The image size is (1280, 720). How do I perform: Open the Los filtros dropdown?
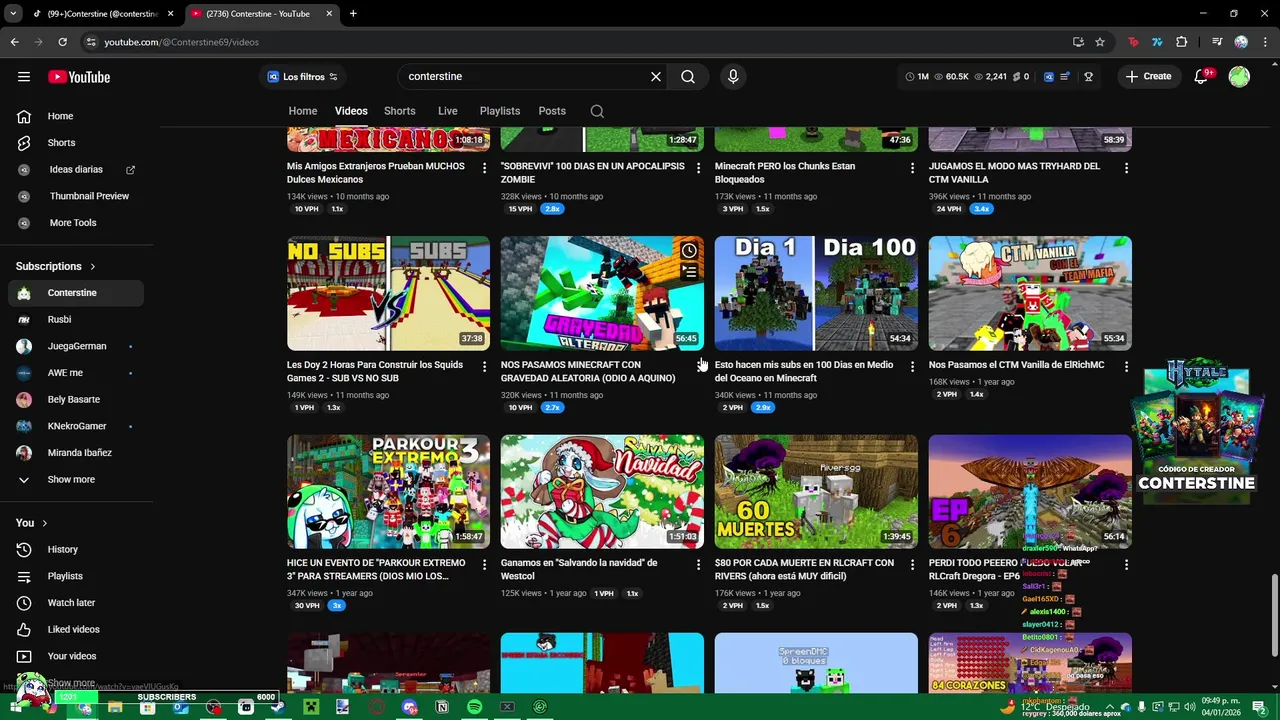point(302,77)
